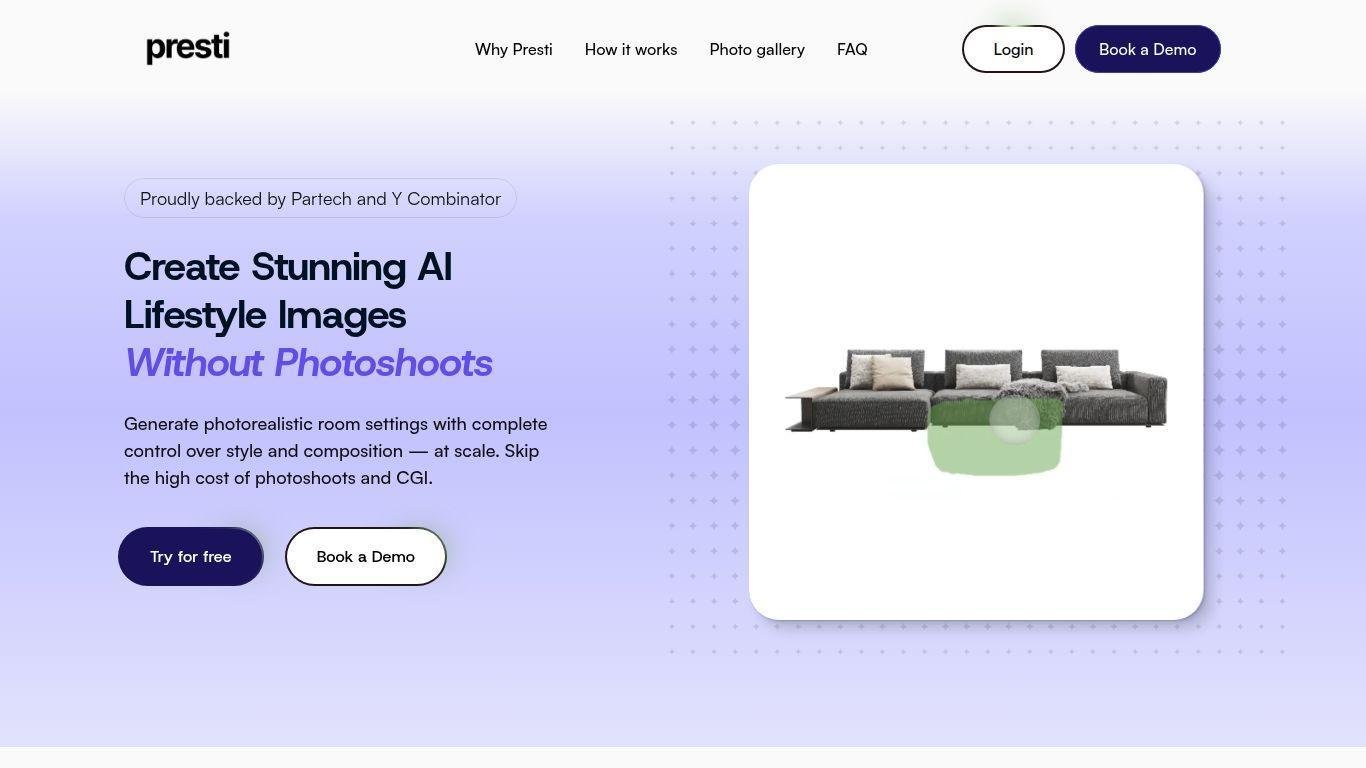Click the white Book a Demo hero button
1366x768 pixels.
point(365,557)
